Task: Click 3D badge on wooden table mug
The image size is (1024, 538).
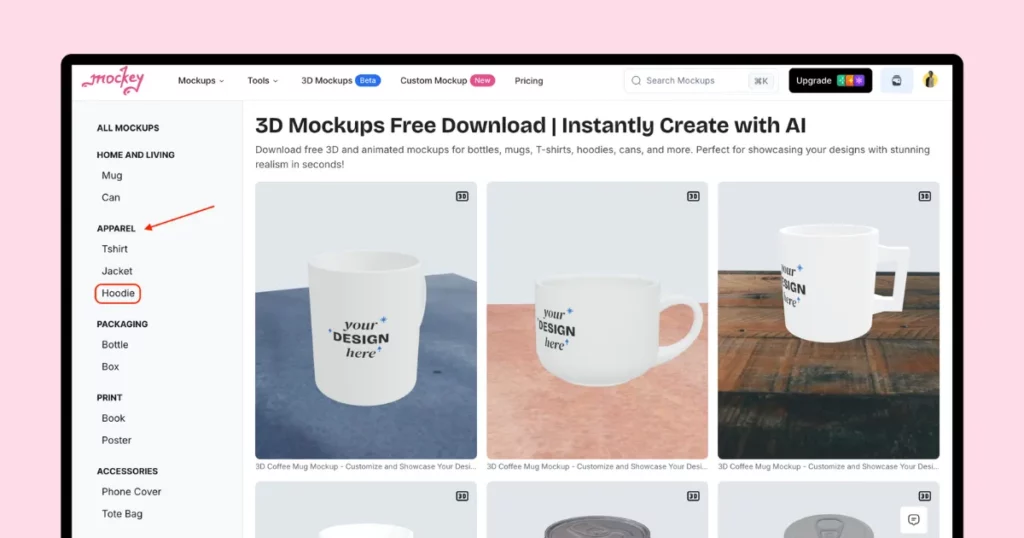Action: coord(924,197)
